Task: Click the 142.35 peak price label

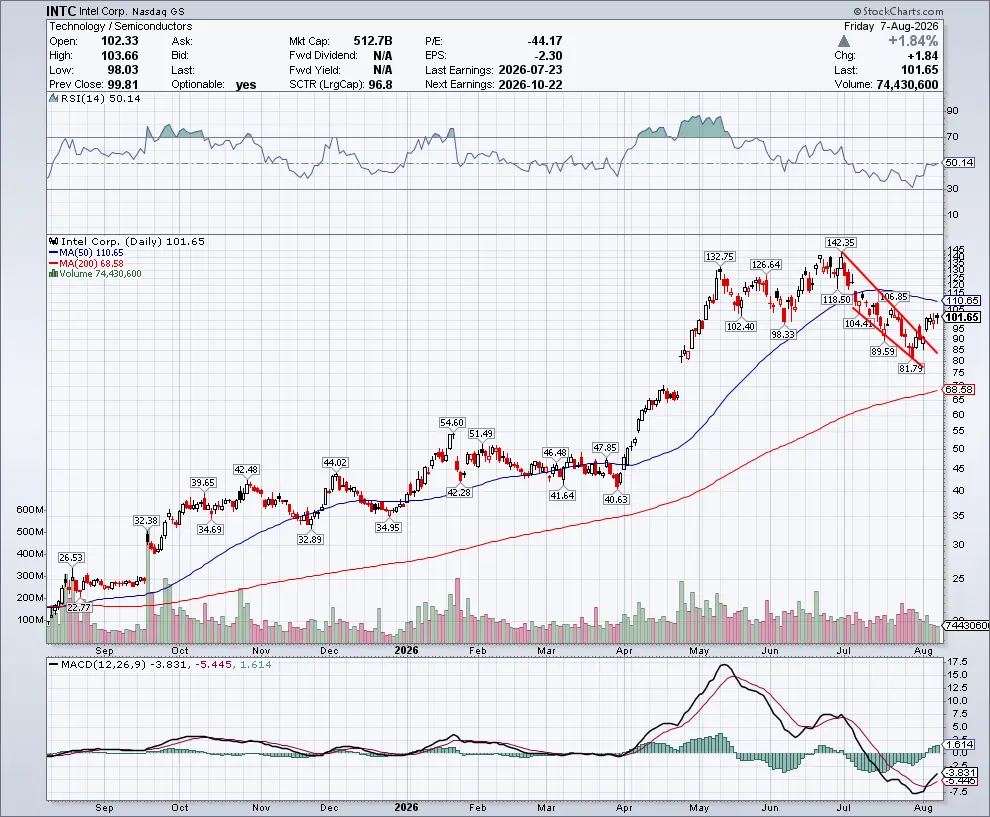Action: pos(840,242)
